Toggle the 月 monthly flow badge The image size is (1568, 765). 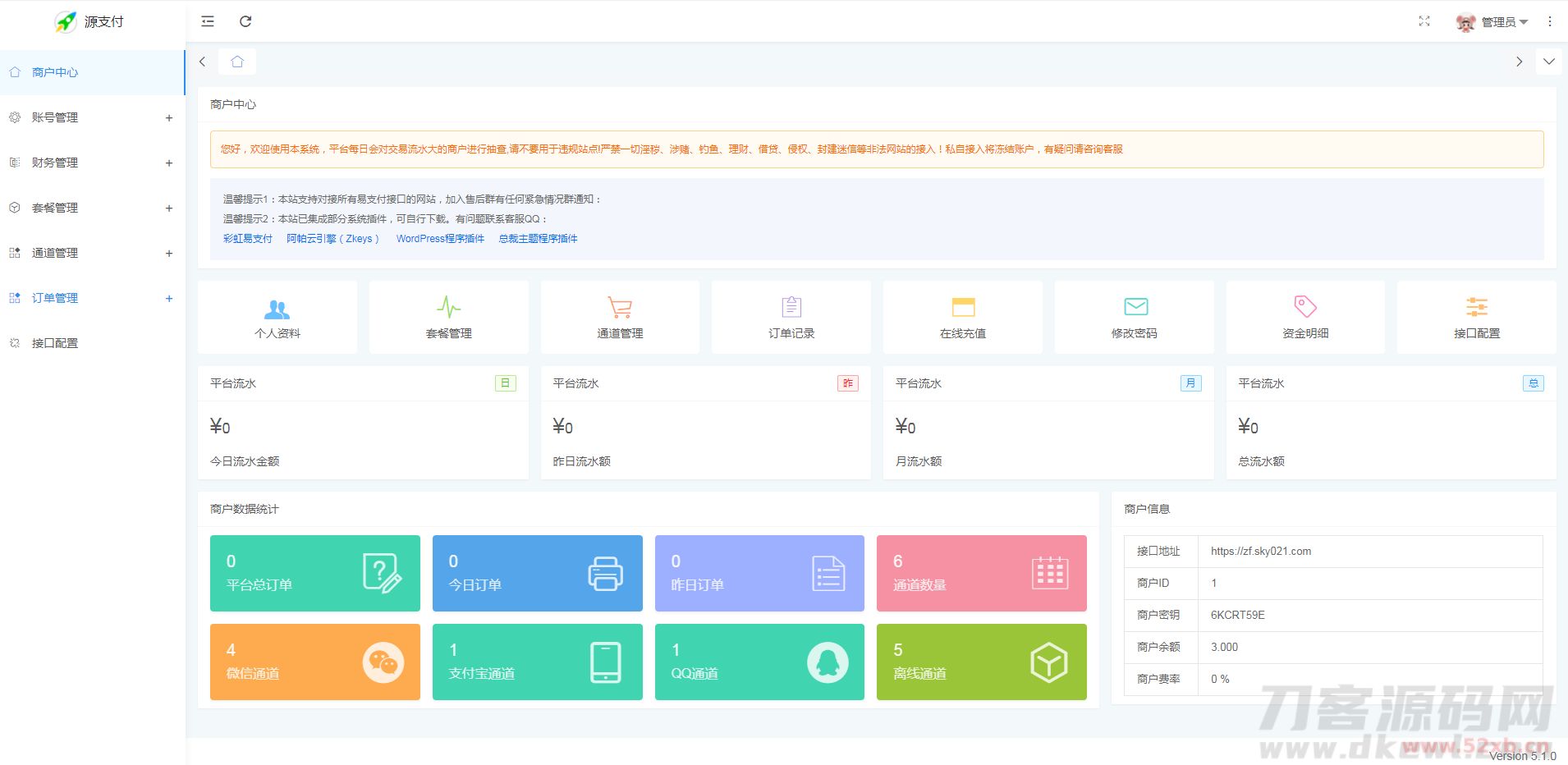click(x=1191, y=382)
